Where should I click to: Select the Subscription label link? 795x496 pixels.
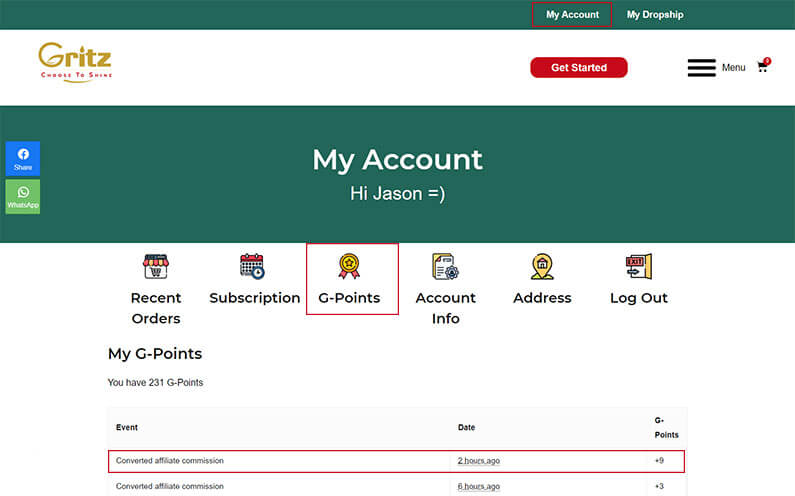254,298
